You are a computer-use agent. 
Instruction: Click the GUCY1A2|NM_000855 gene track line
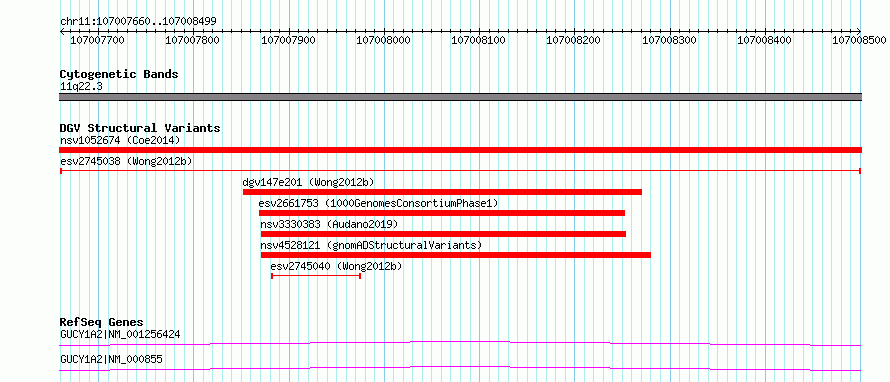click(x=460, y=368)
